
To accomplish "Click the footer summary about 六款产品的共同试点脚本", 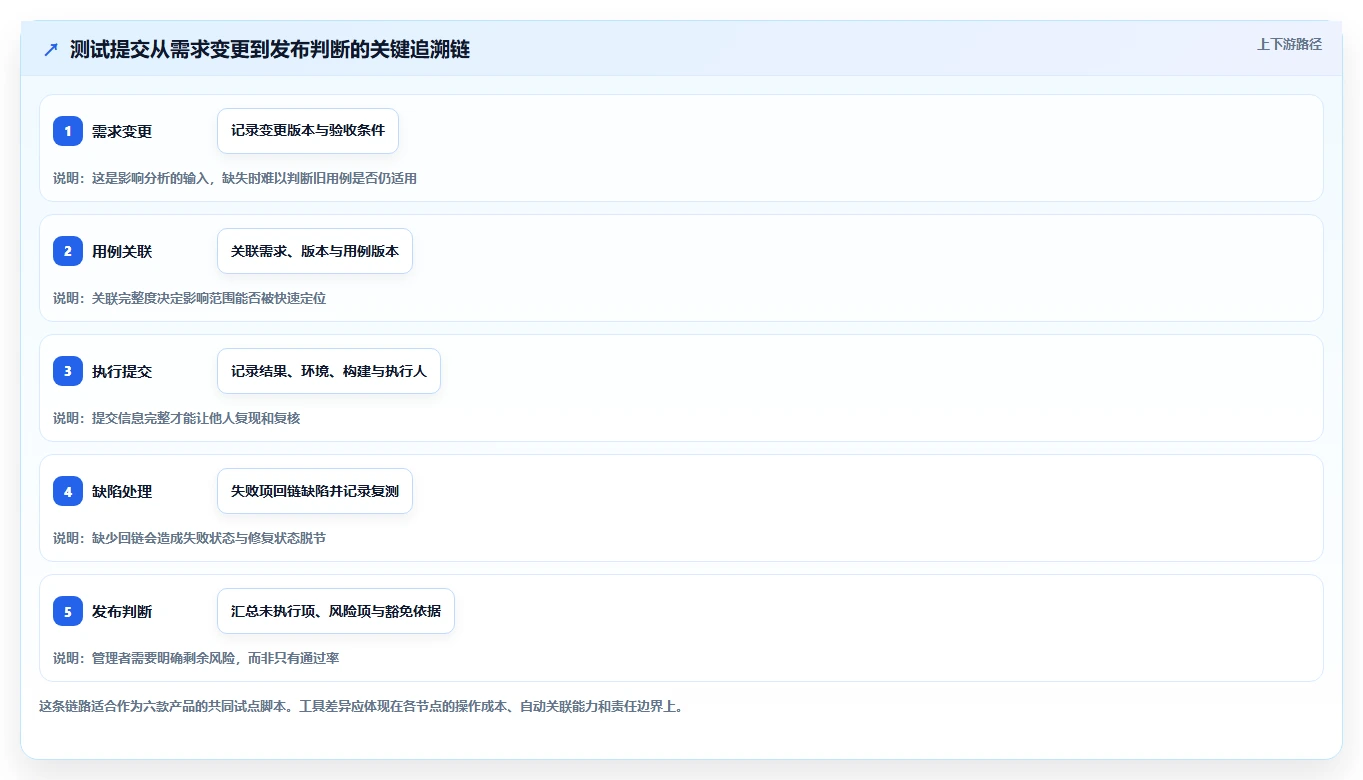I will pos(361,706).
